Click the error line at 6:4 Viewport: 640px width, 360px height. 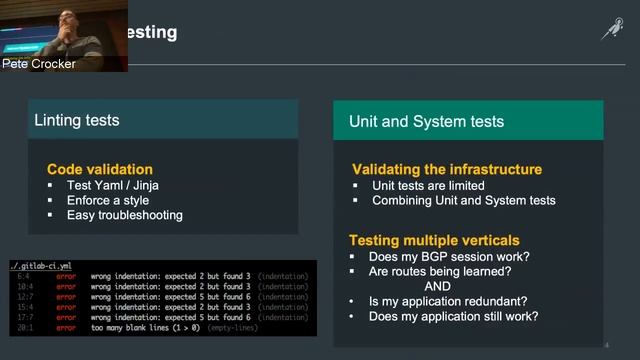tap(162, 276)
